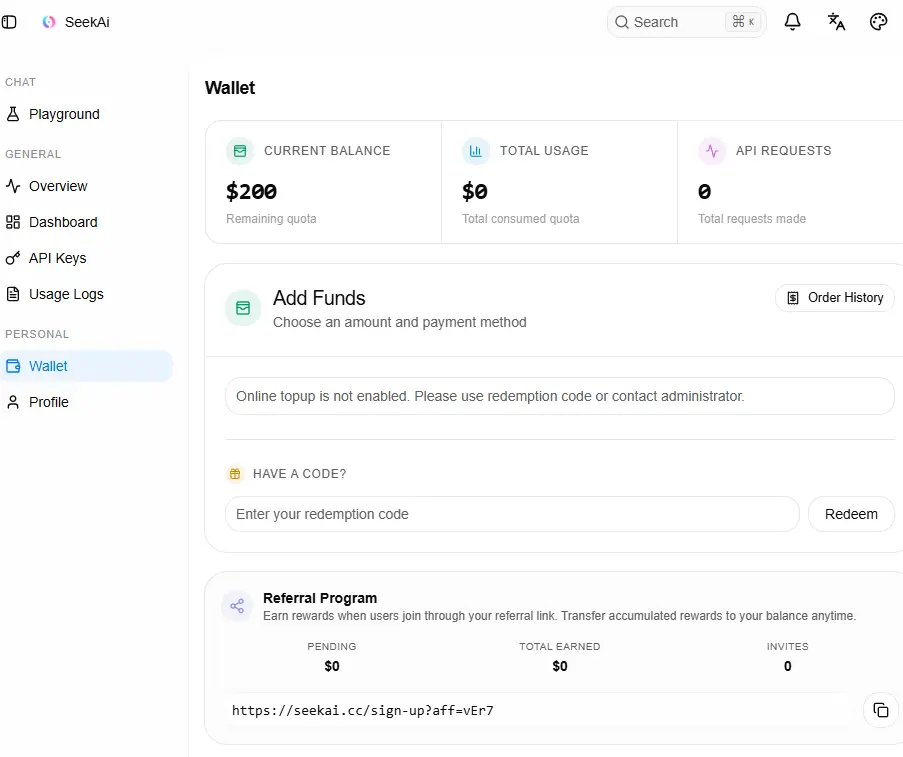The height and width of the screenshot is (757, 903).
Task: Click the Referral Program share icon
Action: (x=237, y=606)
